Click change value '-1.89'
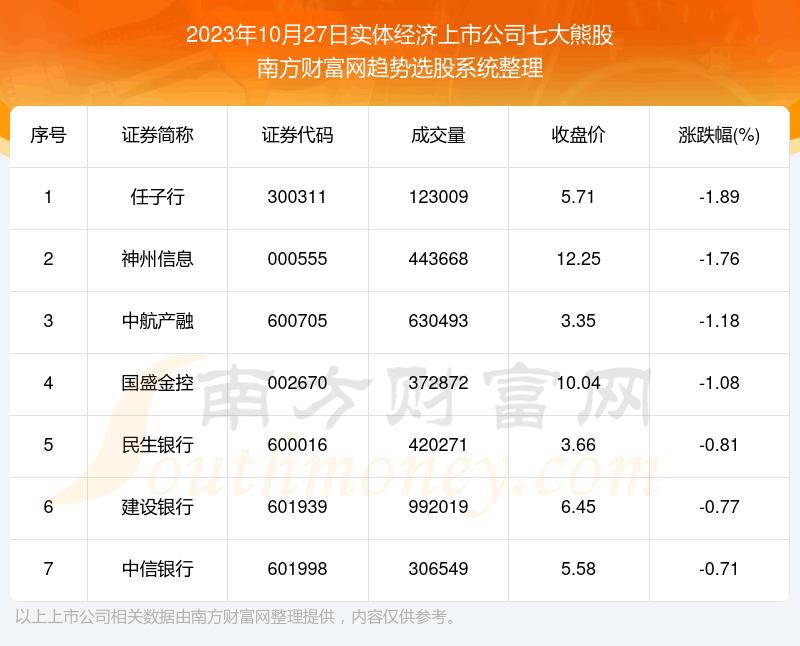The width and height of the screenshot is (800, 646). click(x=719, y=197)
